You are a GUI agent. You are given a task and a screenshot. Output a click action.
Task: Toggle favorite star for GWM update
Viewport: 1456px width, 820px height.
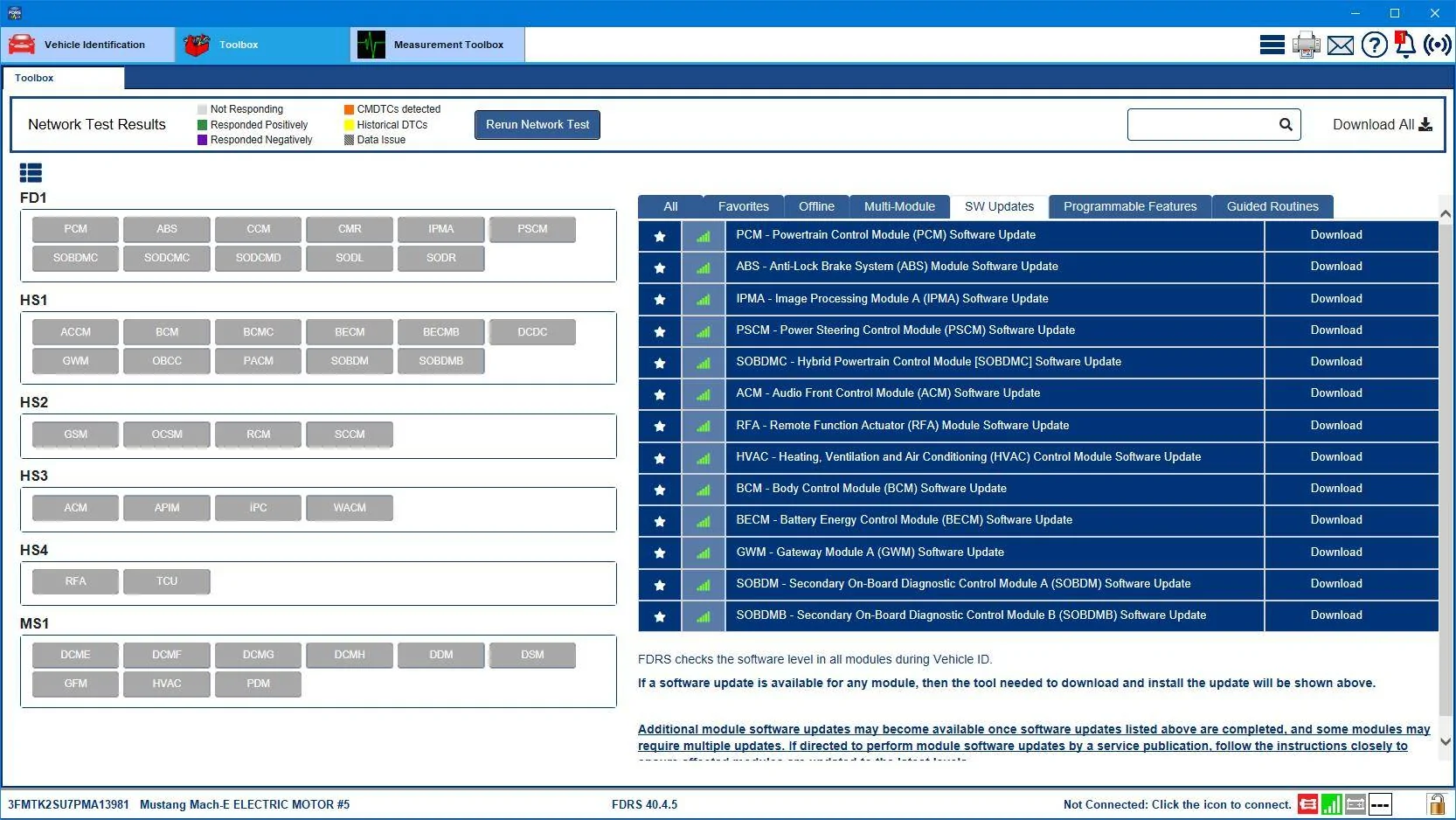tap(660, 552)
